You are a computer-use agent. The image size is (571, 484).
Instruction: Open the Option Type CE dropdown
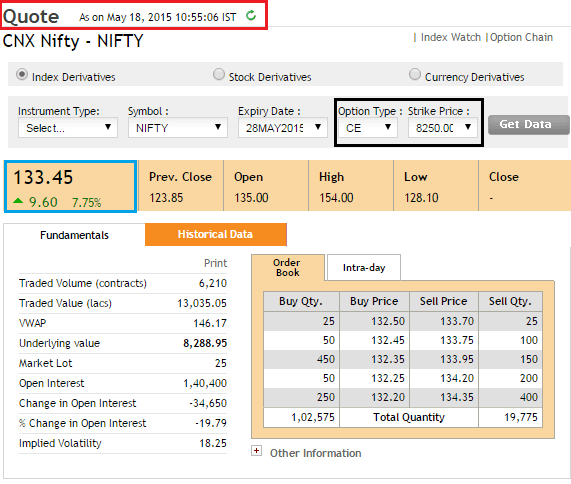point(368,128)
